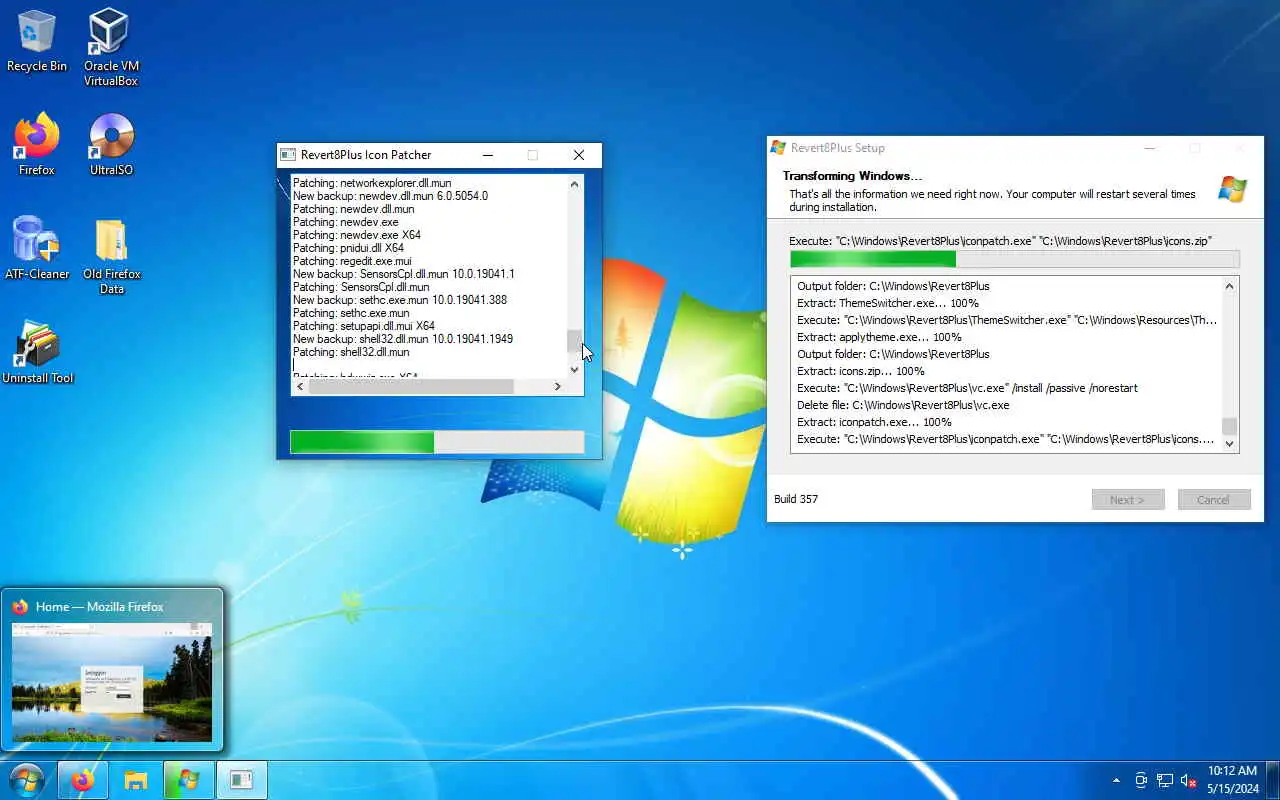Click 'New backup: SensorsCpl.dll.mun 10.0.19041.1' line

pyautogui.click(x=403, y=274)
